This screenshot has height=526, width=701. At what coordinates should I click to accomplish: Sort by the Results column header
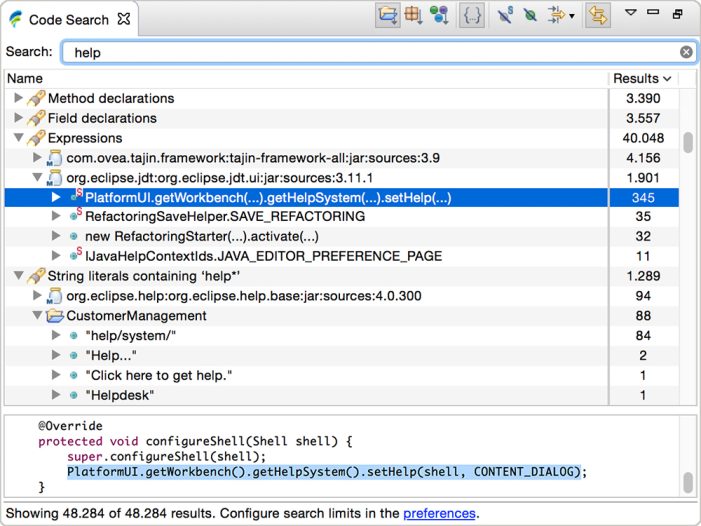642,79
